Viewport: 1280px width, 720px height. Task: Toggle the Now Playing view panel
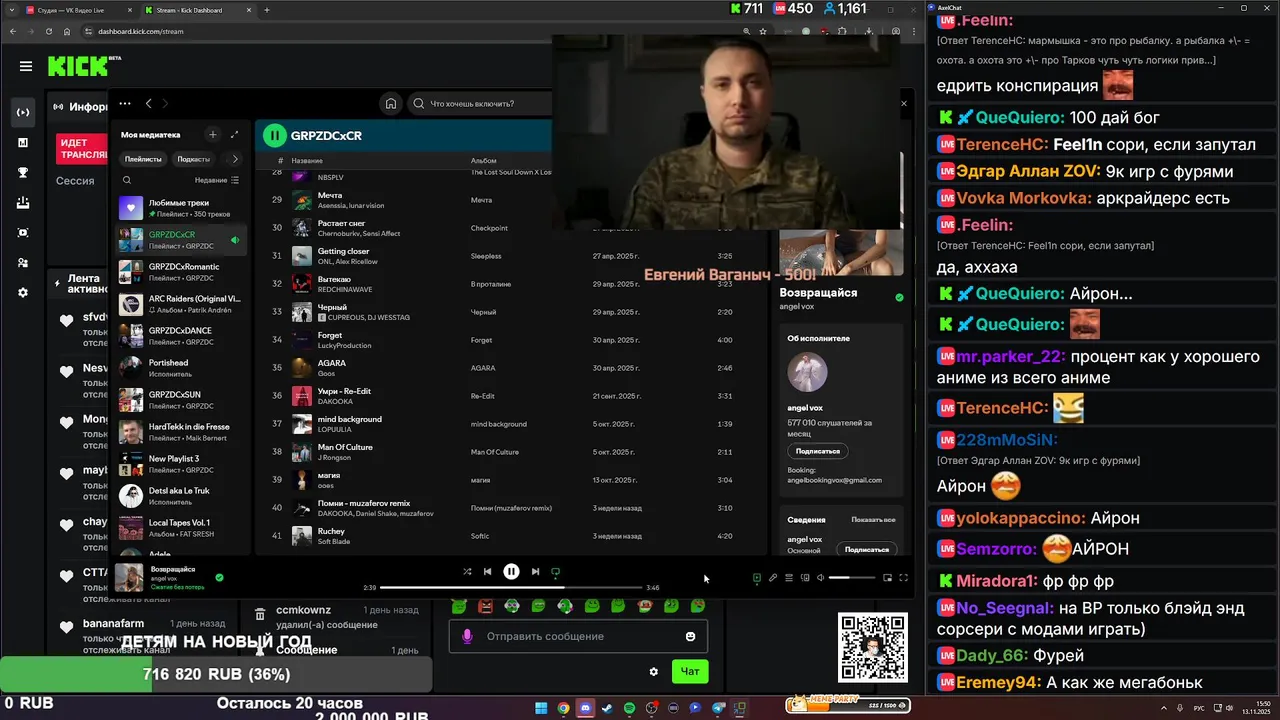pyautogui.click(x=756, y=577)
